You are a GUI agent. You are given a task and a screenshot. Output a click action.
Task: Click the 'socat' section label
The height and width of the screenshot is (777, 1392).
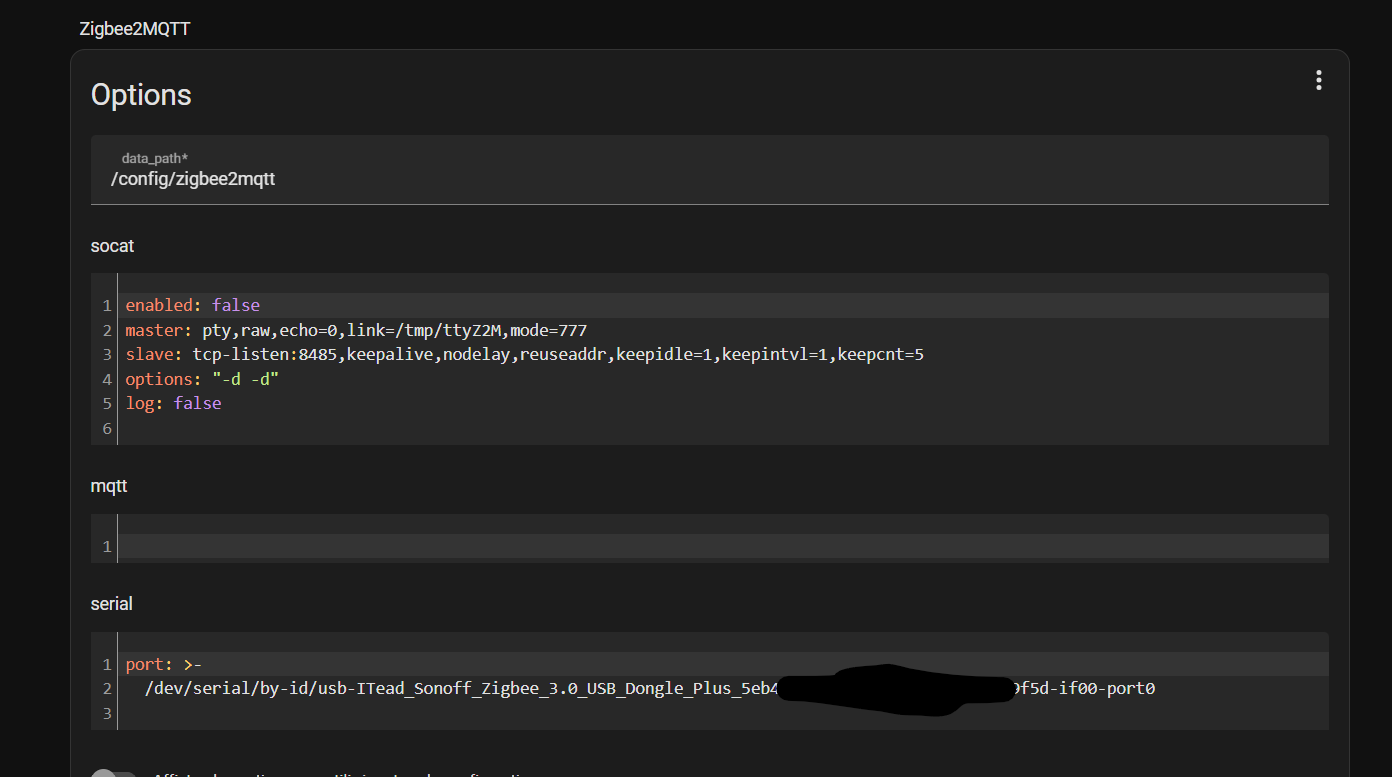tap(112, 245)
